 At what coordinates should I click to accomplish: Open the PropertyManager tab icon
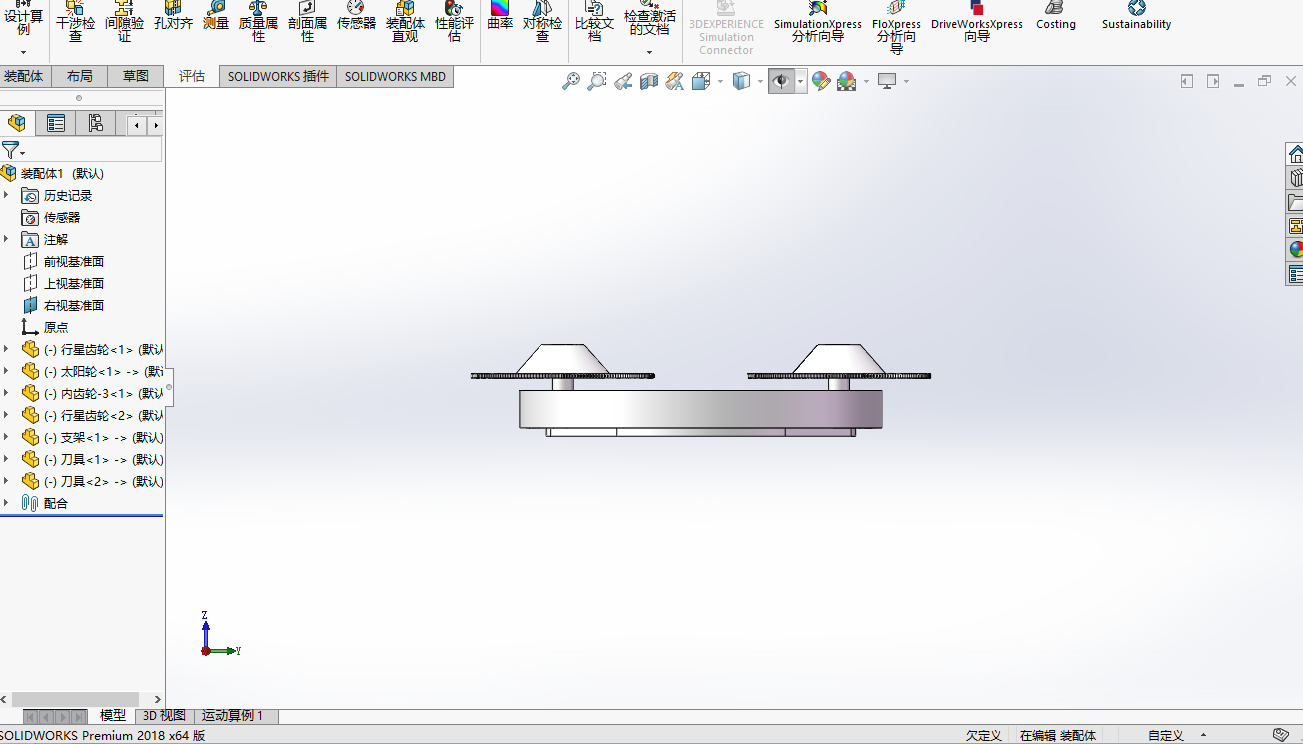(x=56, y=123)
